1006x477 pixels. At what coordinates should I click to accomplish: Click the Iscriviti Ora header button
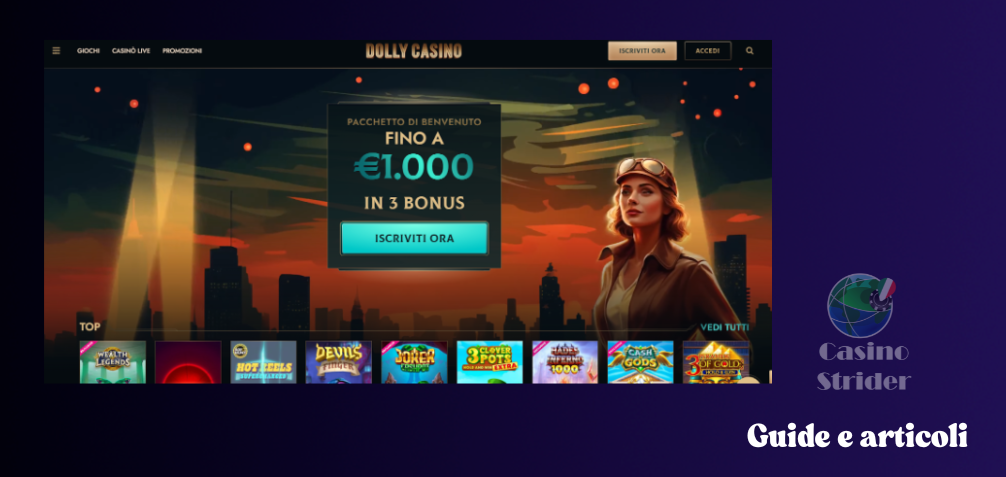pyautogui.click(x=642, y=51)
